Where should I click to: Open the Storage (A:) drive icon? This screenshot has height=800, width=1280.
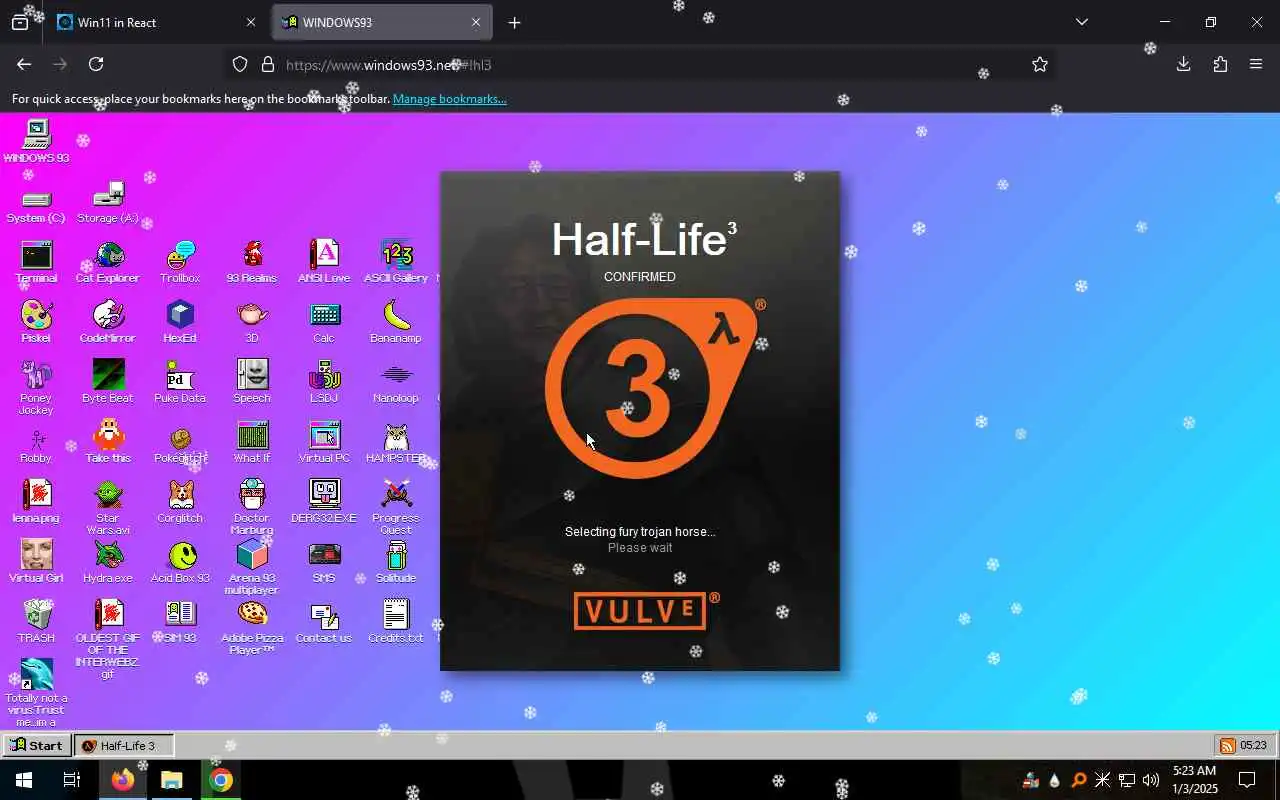coord(108,203)
